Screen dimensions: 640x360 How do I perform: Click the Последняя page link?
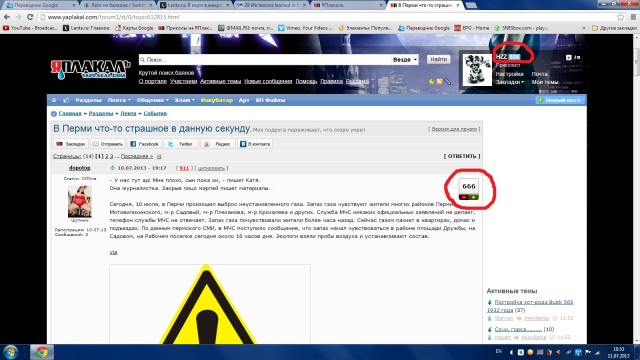coord(137,156)
